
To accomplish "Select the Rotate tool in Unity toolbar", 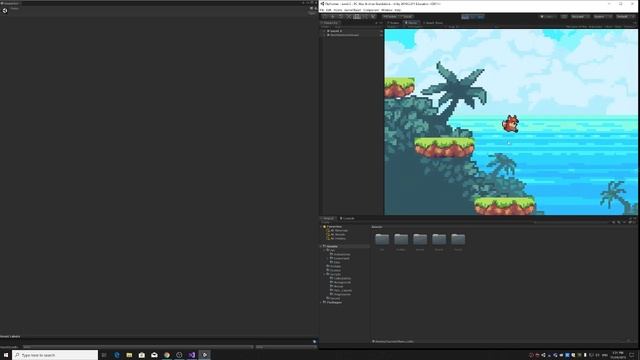I will (x=341, y=17).
